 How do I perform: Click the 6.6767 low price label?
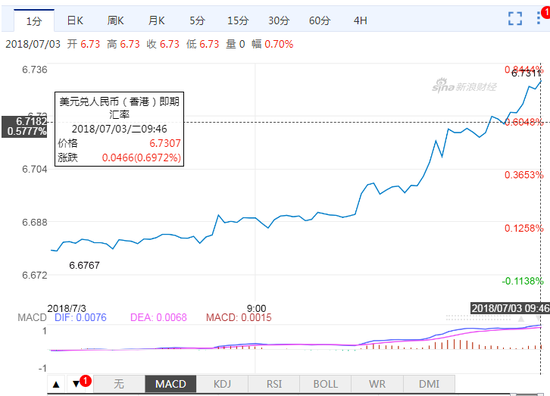pyautogui.click(x=84, y=265)
